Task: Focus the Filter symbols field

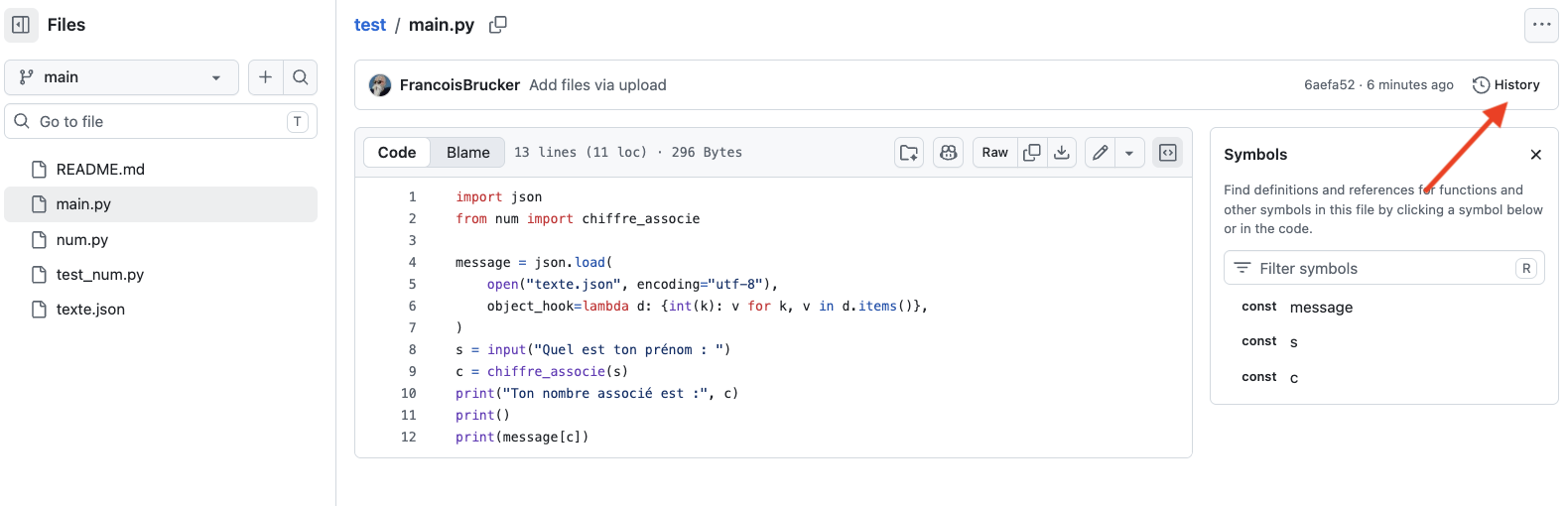Action: point(1384,268)
